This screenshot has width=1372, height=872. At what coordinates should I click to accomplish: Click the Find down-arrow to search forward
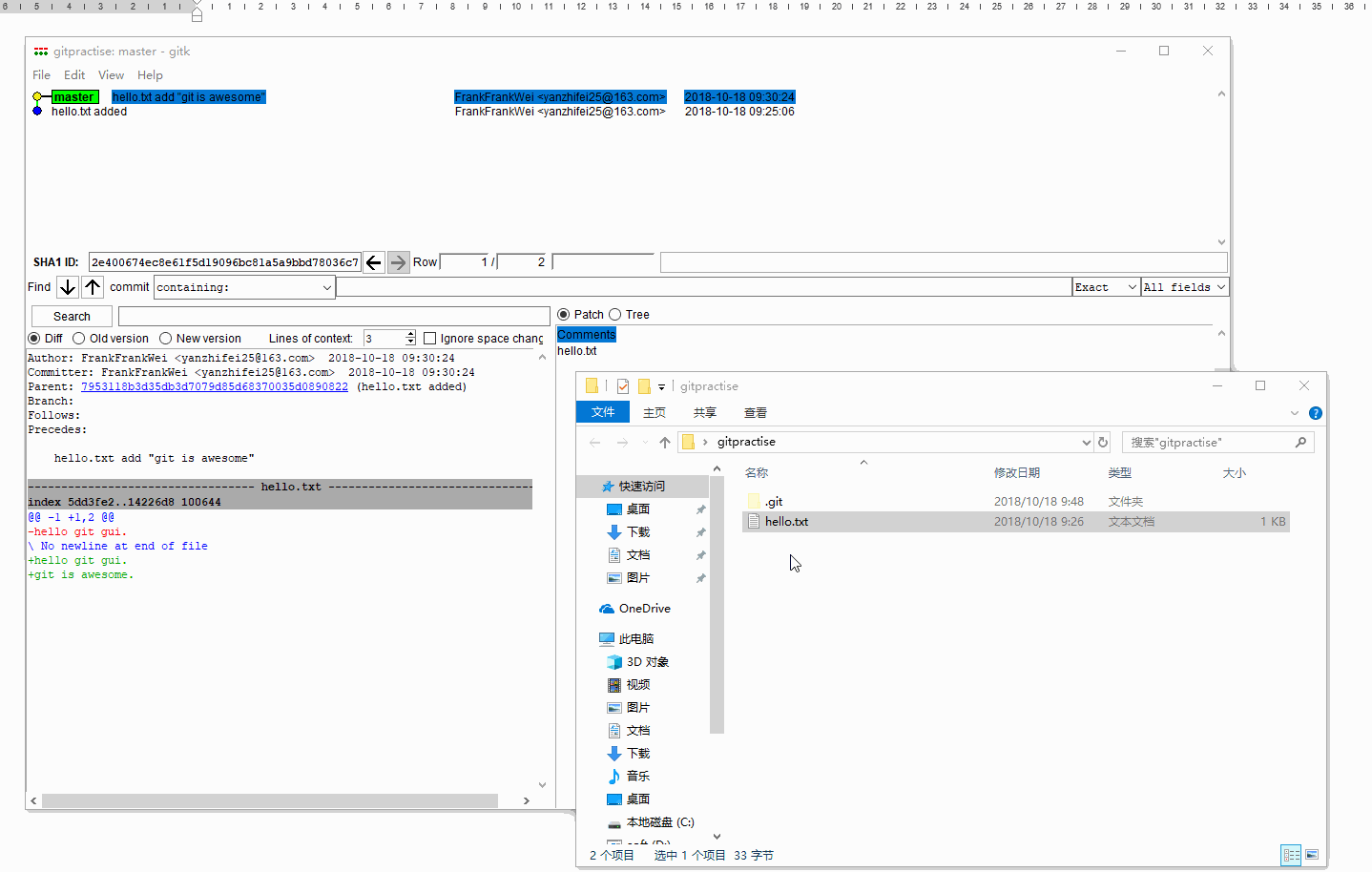tap(67, 286)
